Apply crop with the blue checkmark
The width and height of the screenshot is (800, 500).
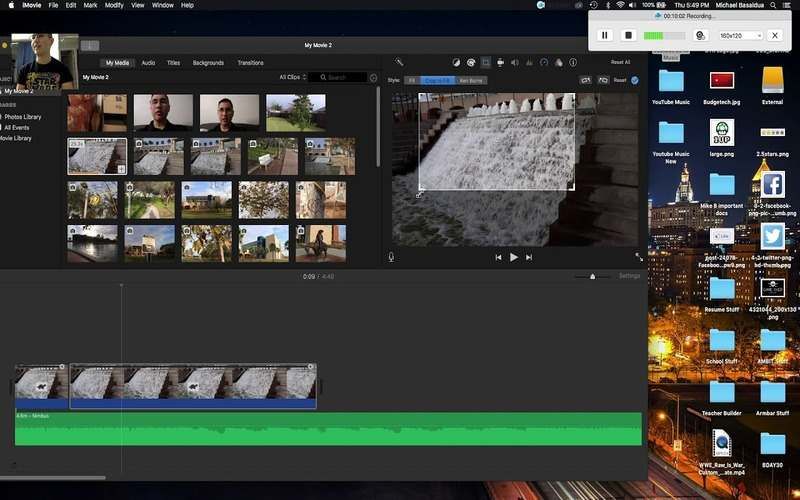tap(634, 79)
